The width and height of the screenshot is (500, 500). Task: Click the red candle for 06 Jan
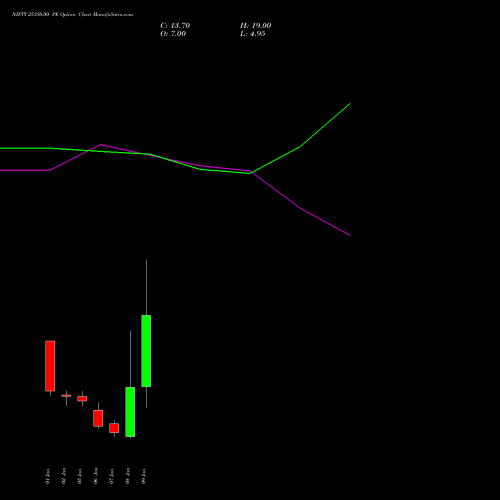[x=98, y=418]
